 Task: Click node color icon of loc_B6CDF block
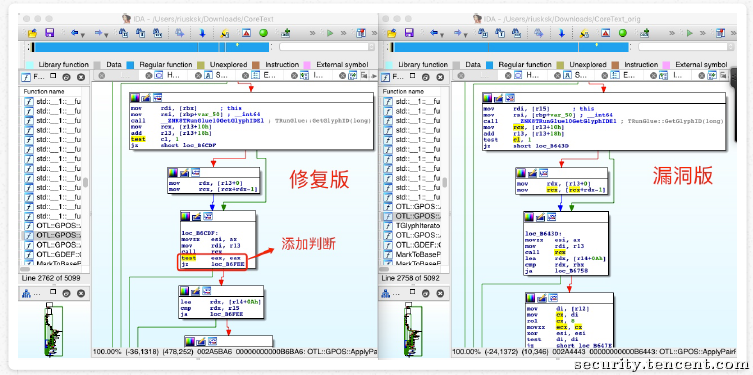point(186,217)
